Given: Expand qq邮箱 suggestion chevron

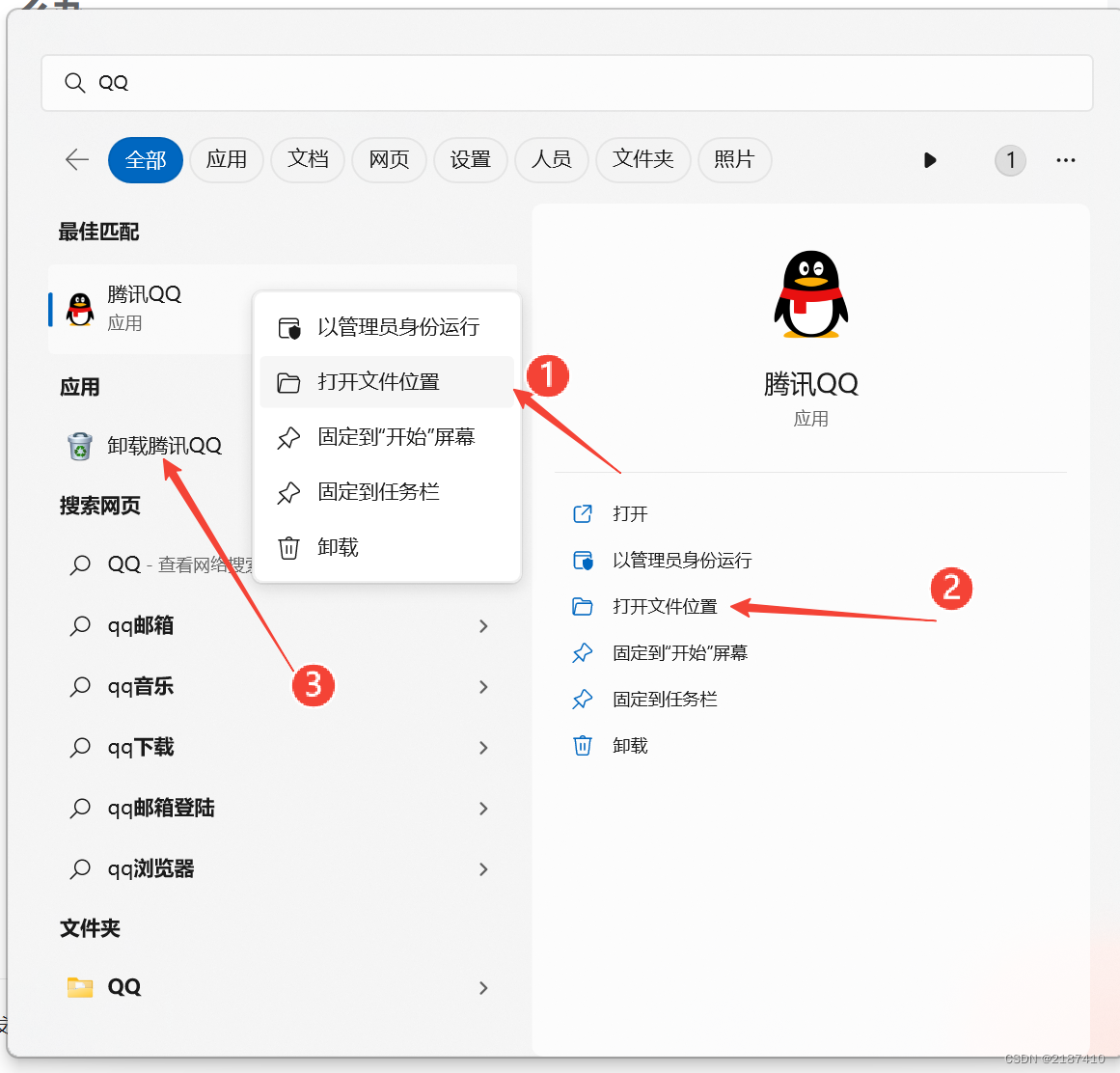Looking at the screenshot, I should tap(483, 626).
